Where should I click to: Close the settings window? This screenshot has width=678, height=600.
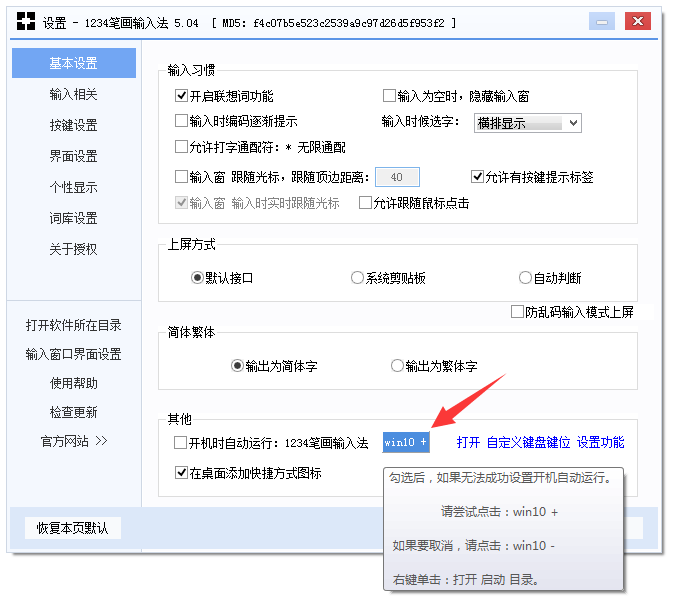(638, 21)
